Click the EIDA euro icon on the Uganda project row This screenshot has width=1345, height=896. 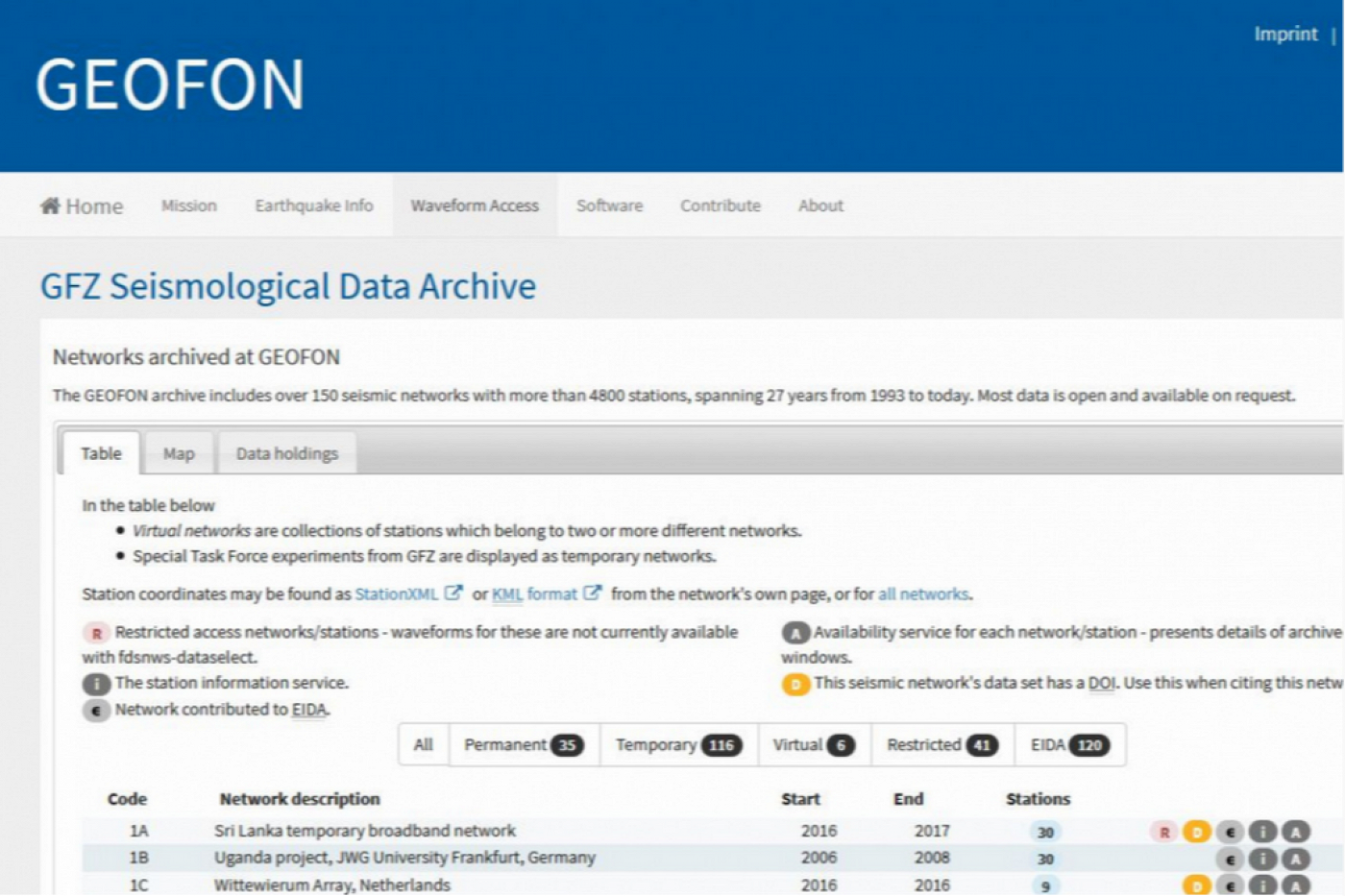click(1230, 858)
